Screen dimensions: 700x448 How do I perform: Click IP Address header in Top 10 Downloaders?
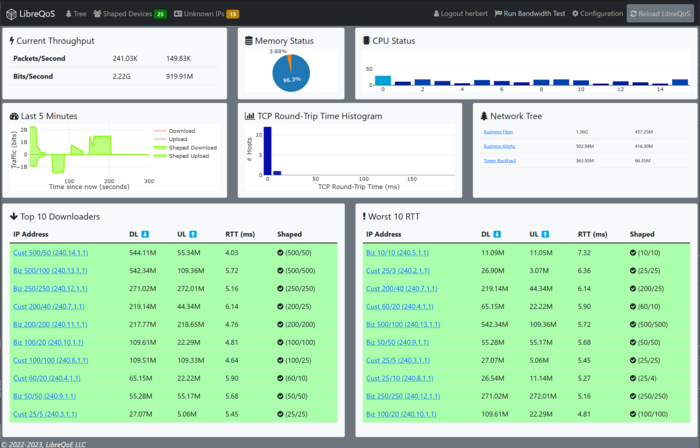point(31,234)
